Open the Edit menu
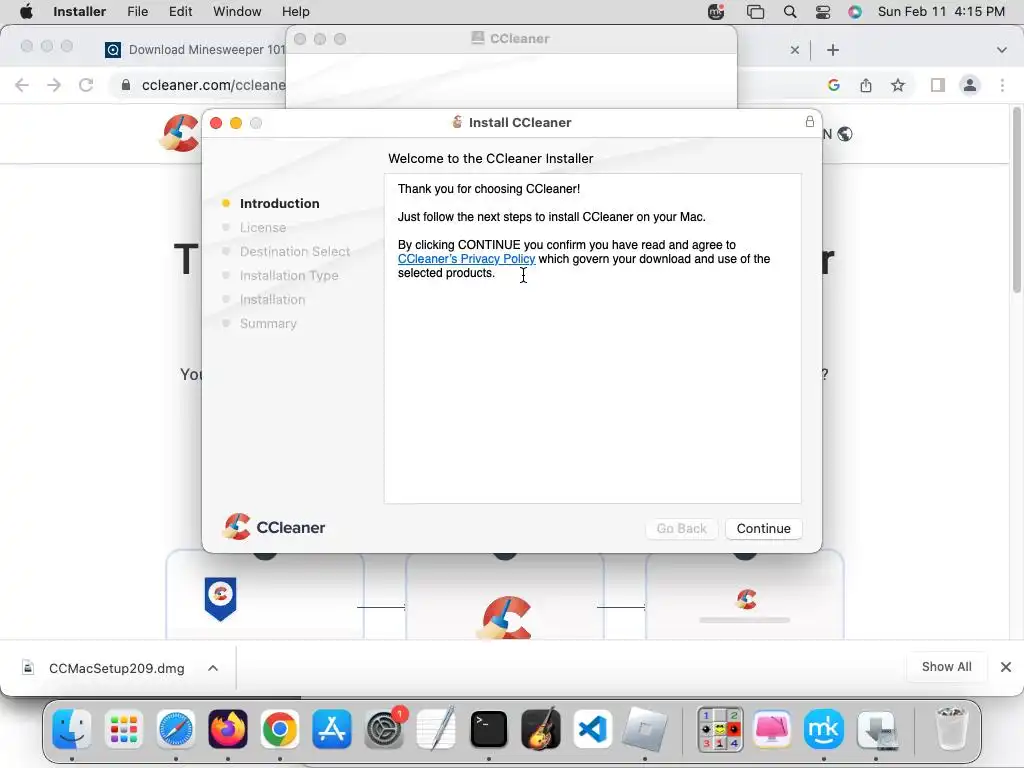The width and height of the screenshot is (1024, 768). [x=180, y=12]
